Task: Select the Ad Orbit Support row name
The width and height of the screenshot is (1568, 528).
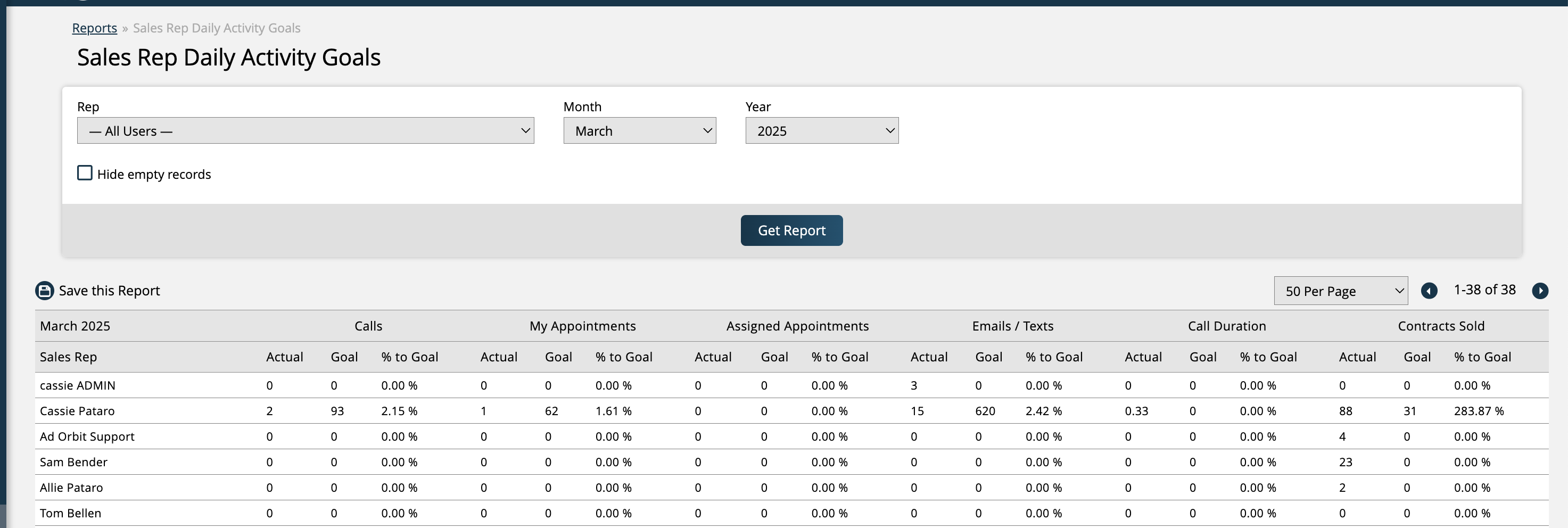Action: [87, 436]
